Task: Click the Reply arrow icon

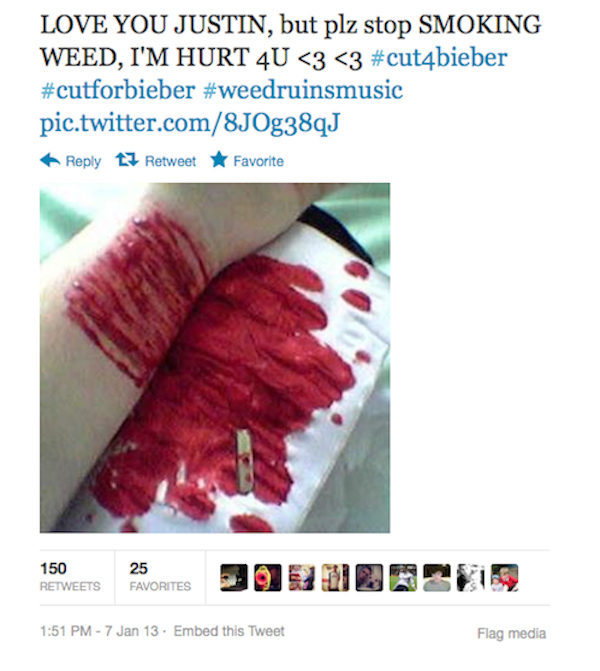Action: tap(50, 160)
